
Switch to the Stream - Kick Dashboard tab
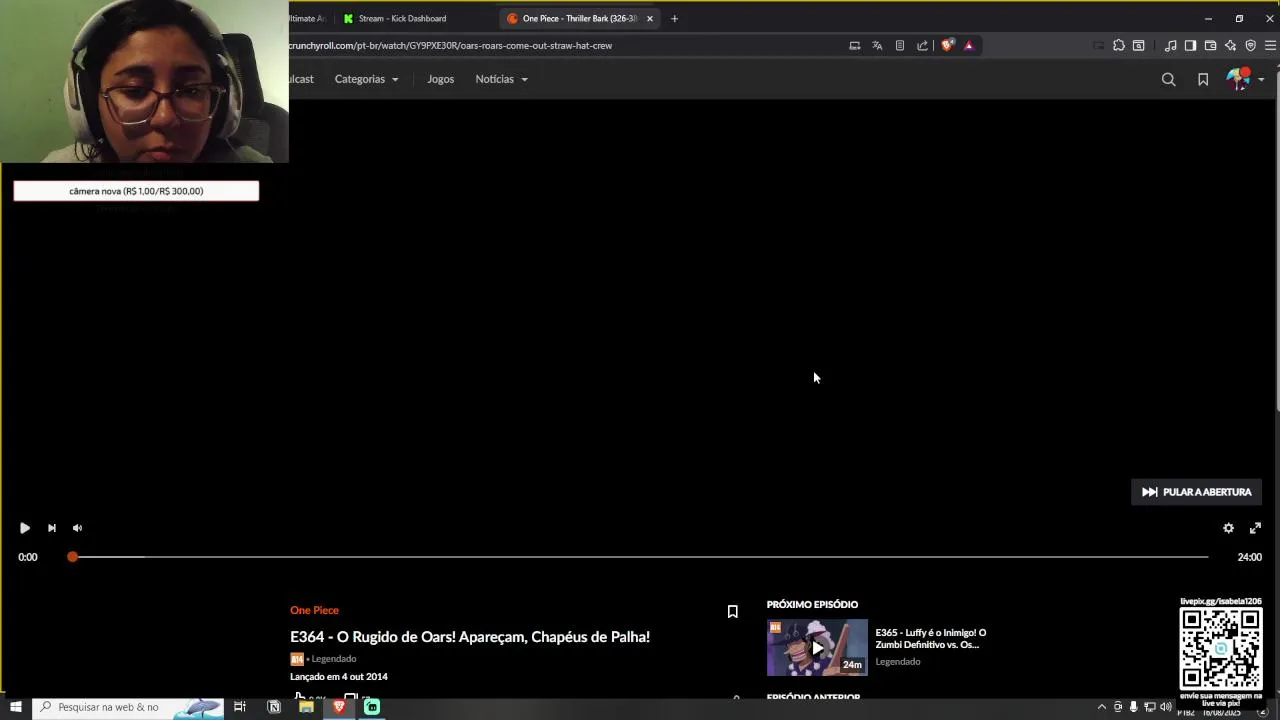click(x=402, y=18)
